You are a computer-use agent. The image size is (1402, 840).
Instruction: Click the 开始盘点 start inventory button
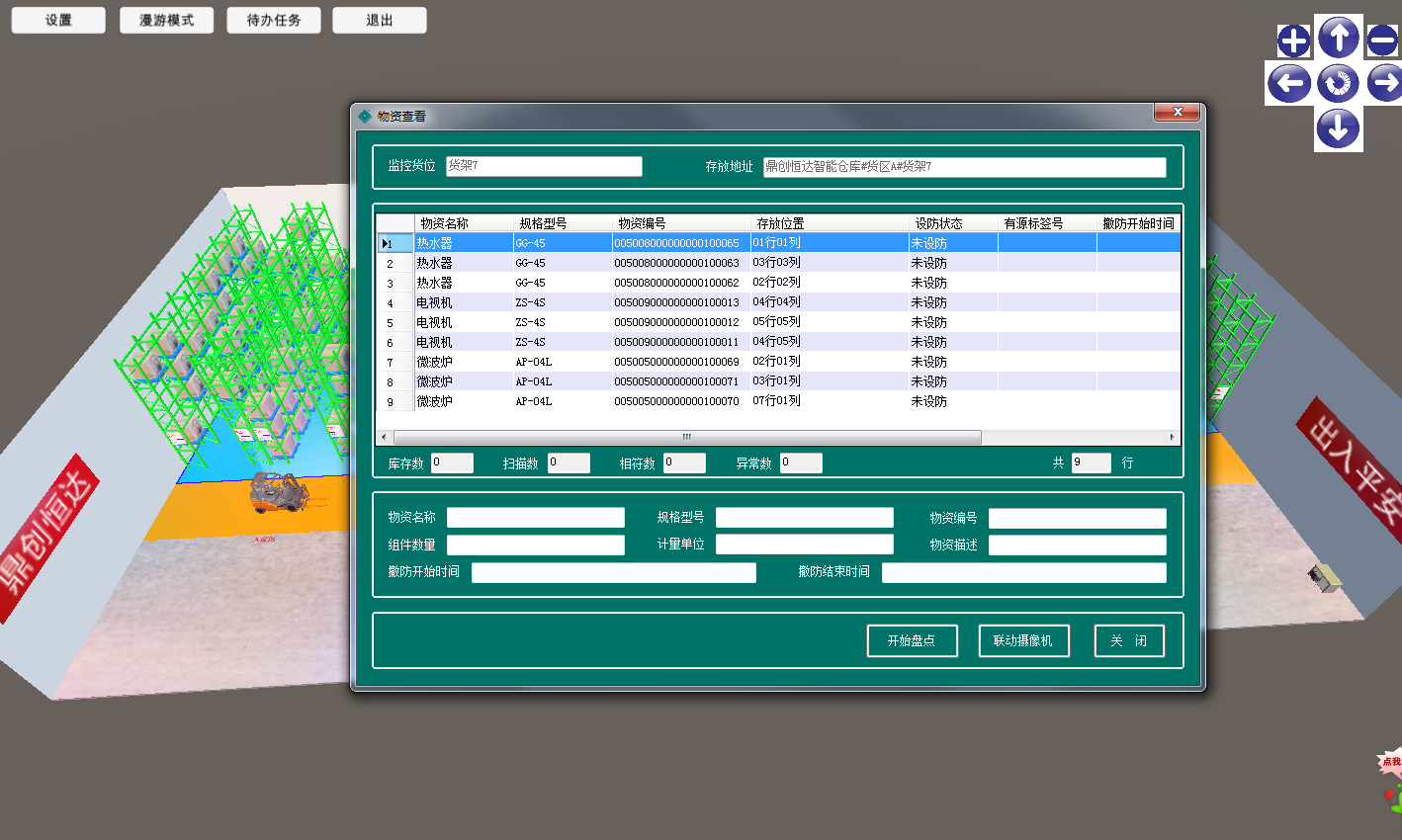[x=911, y=640]
